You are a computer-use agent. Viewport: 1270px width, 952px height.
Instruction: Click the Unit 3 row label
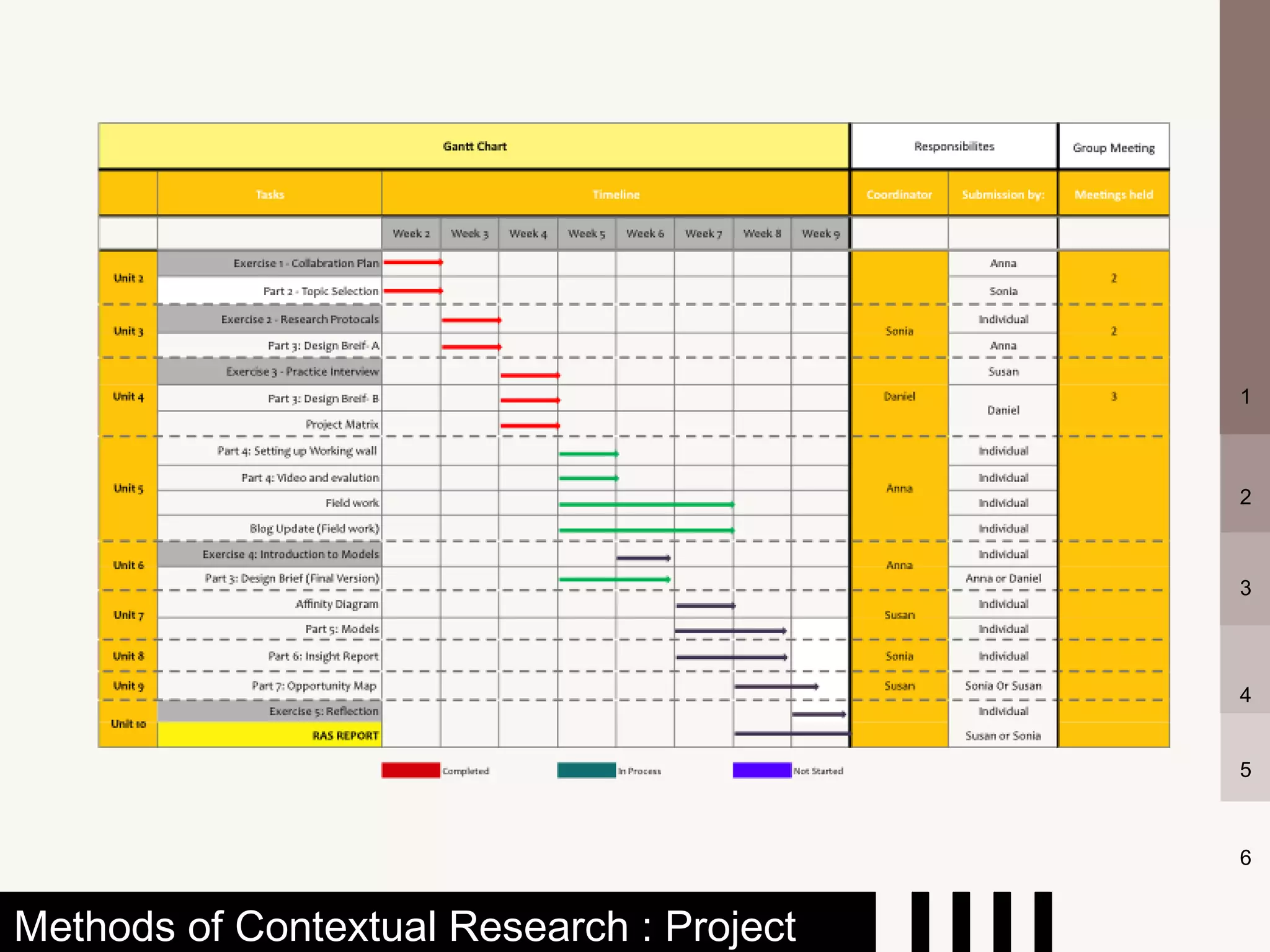point(128,331)
